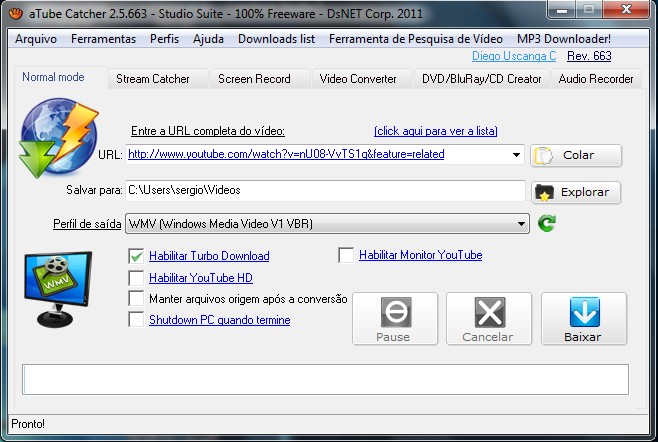Click the globe with lightning download logo
The image size is (658, 442).
point(58,137)
